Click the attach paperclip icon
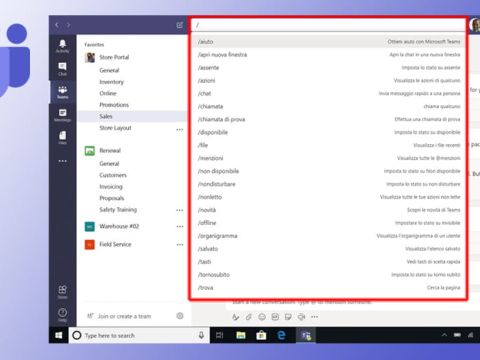This screenshot has height=360, width=480. tap(249, 317)
